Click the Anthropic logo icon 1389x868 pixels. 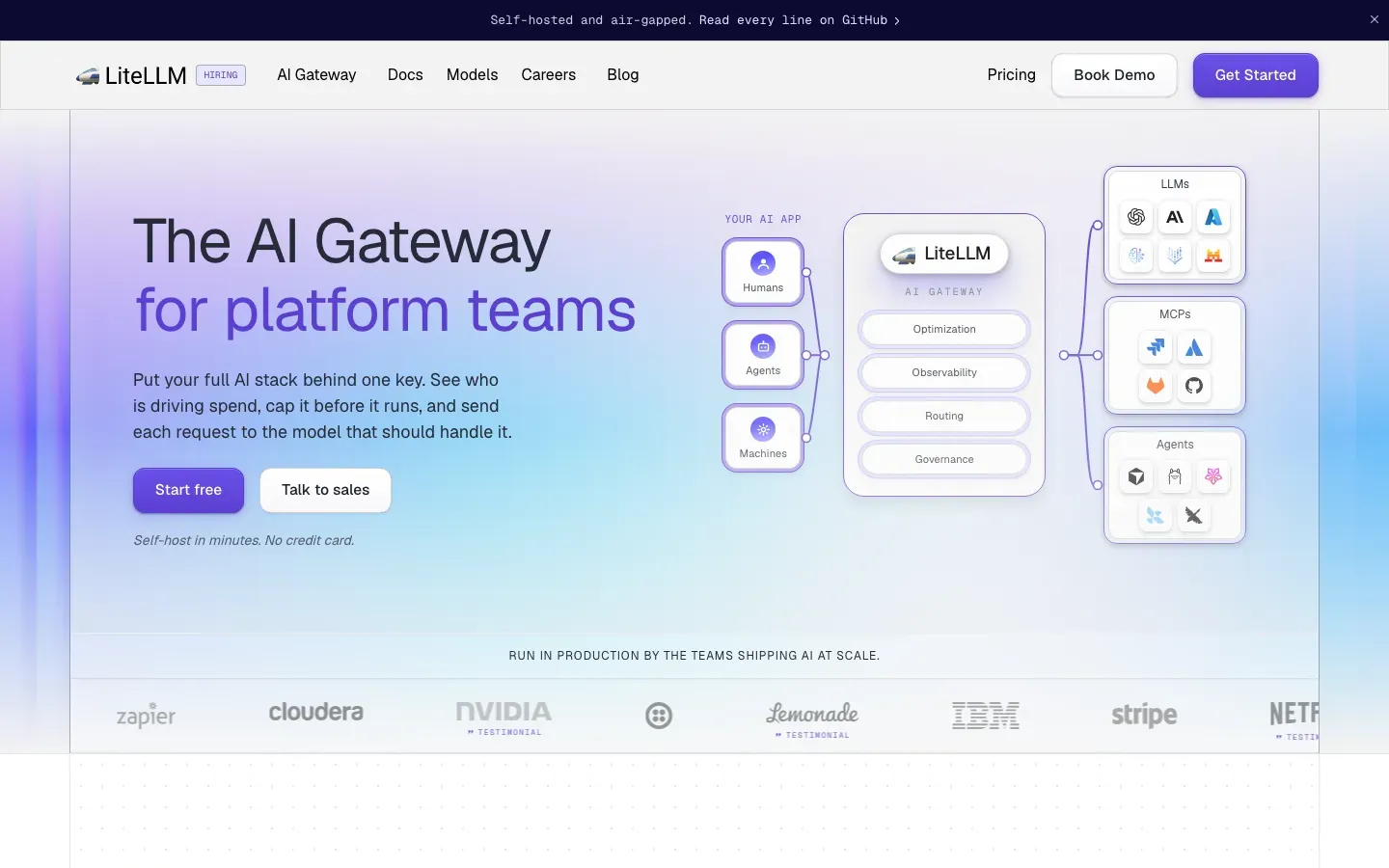click(1175, 217)
